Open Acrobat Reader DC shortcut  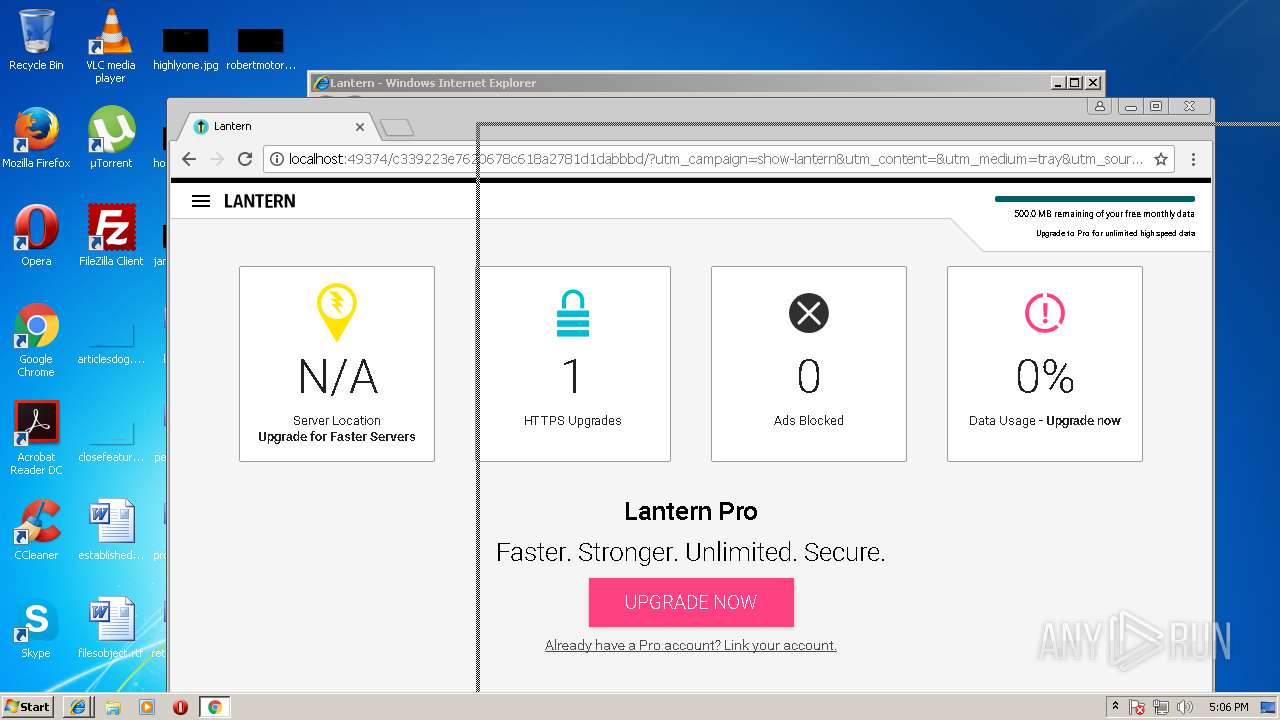pyautogui.click(x=36, y=438)
